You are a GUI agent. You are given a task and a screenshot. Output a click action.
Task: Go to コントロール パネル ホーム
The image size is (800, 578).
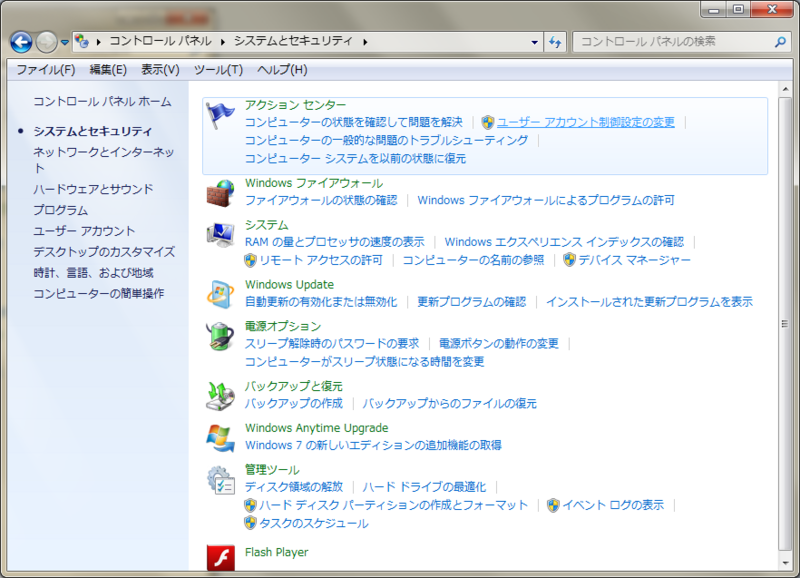pos(102,102)
